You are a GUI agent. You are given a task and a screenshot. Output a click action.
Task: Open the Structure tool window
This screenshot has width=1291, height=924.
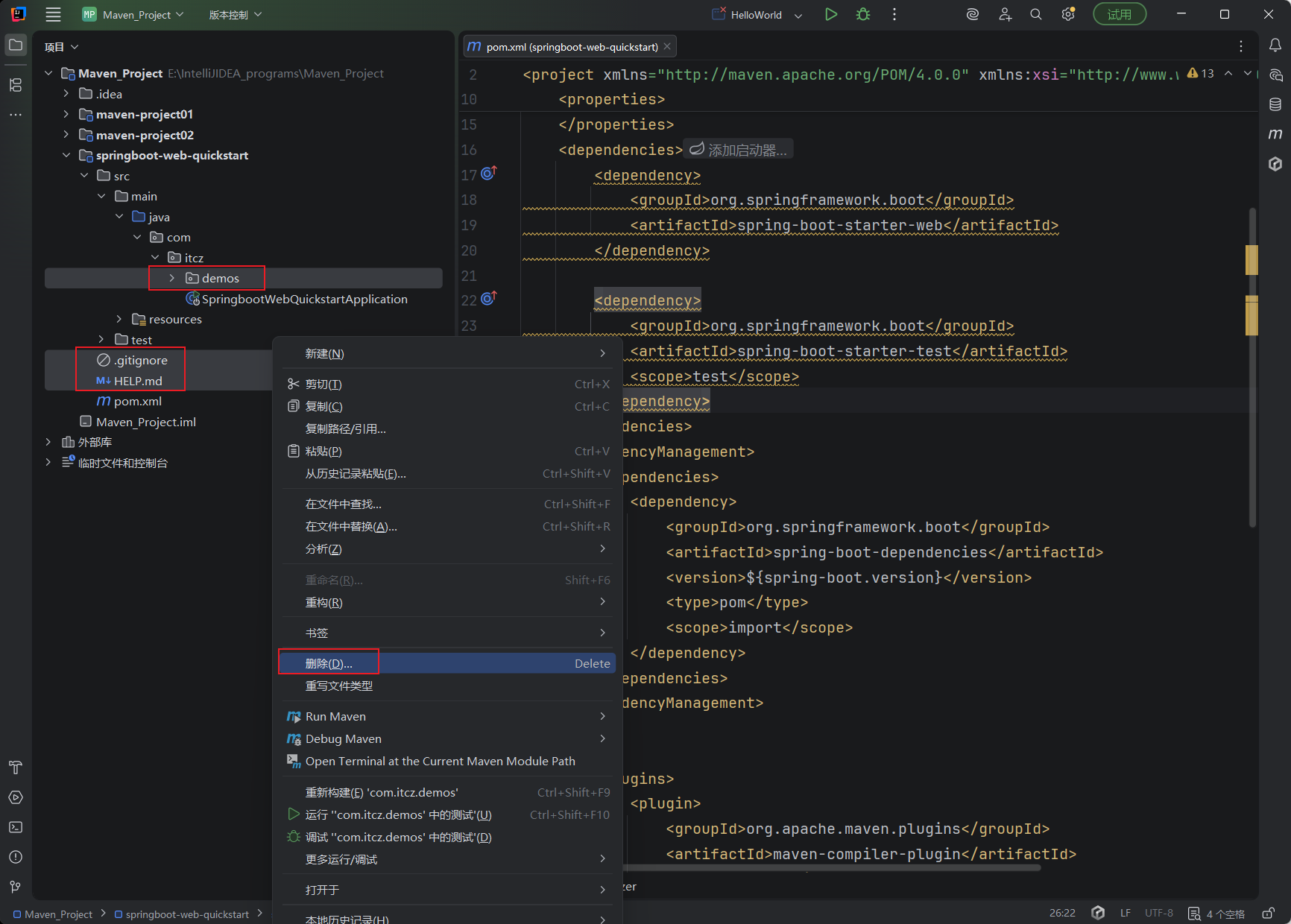[16, 85]
